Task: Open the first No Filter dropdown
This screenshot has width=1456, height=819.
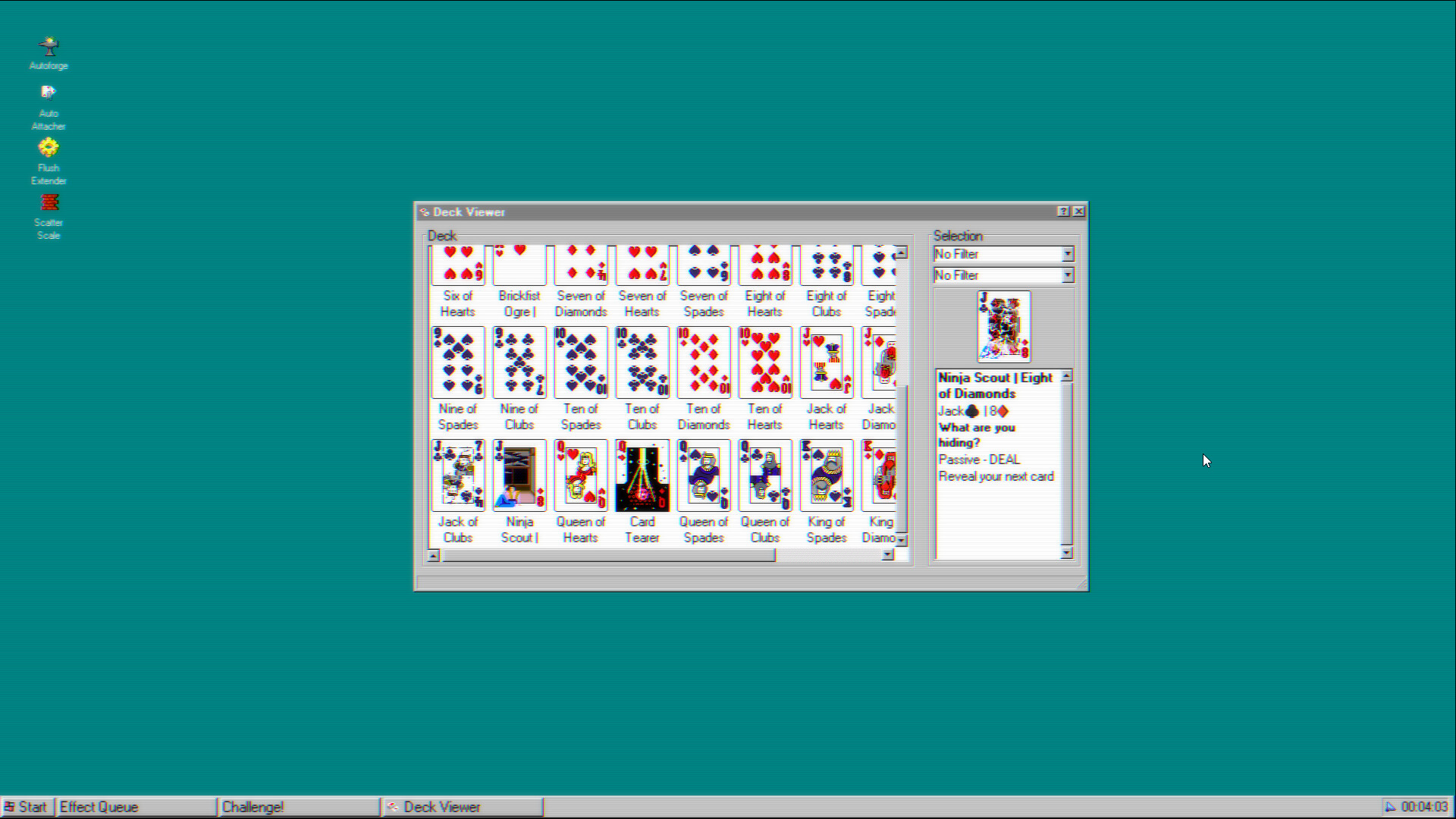Action: (1068, 254)
